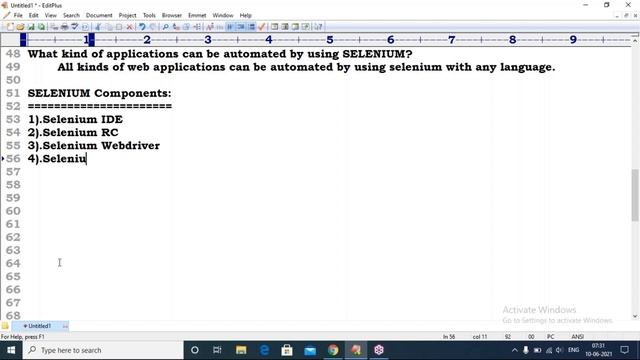Viewport: 640px width, 360px height.
Task: Click the Redo arrow icon
Action: (152, 27)
